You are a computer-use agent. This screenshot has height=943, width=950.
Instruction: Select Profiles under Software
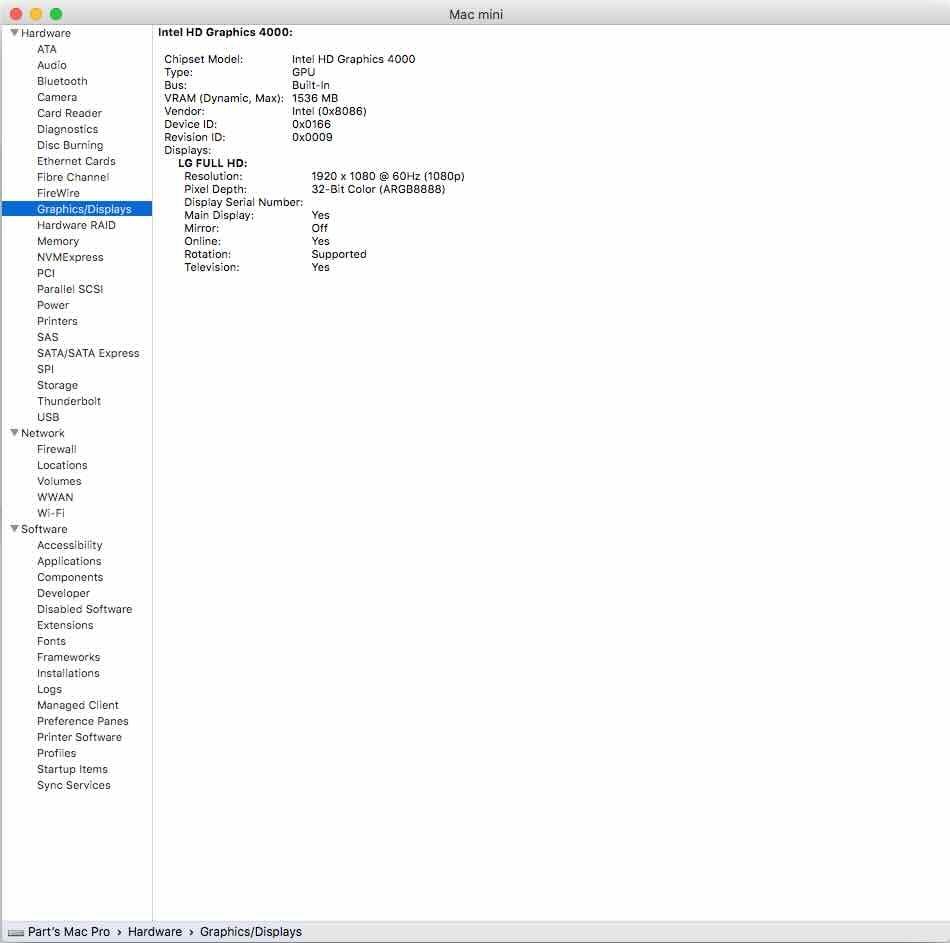tap(56, 753)
